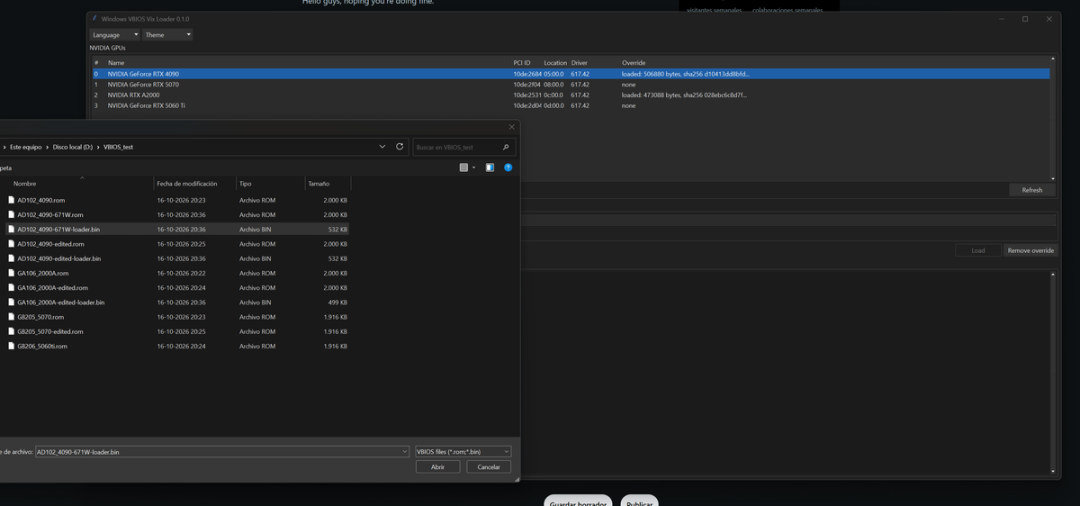1080x506 pixels.
Task: Click the Location column header
Action: (x=555, y=63)
